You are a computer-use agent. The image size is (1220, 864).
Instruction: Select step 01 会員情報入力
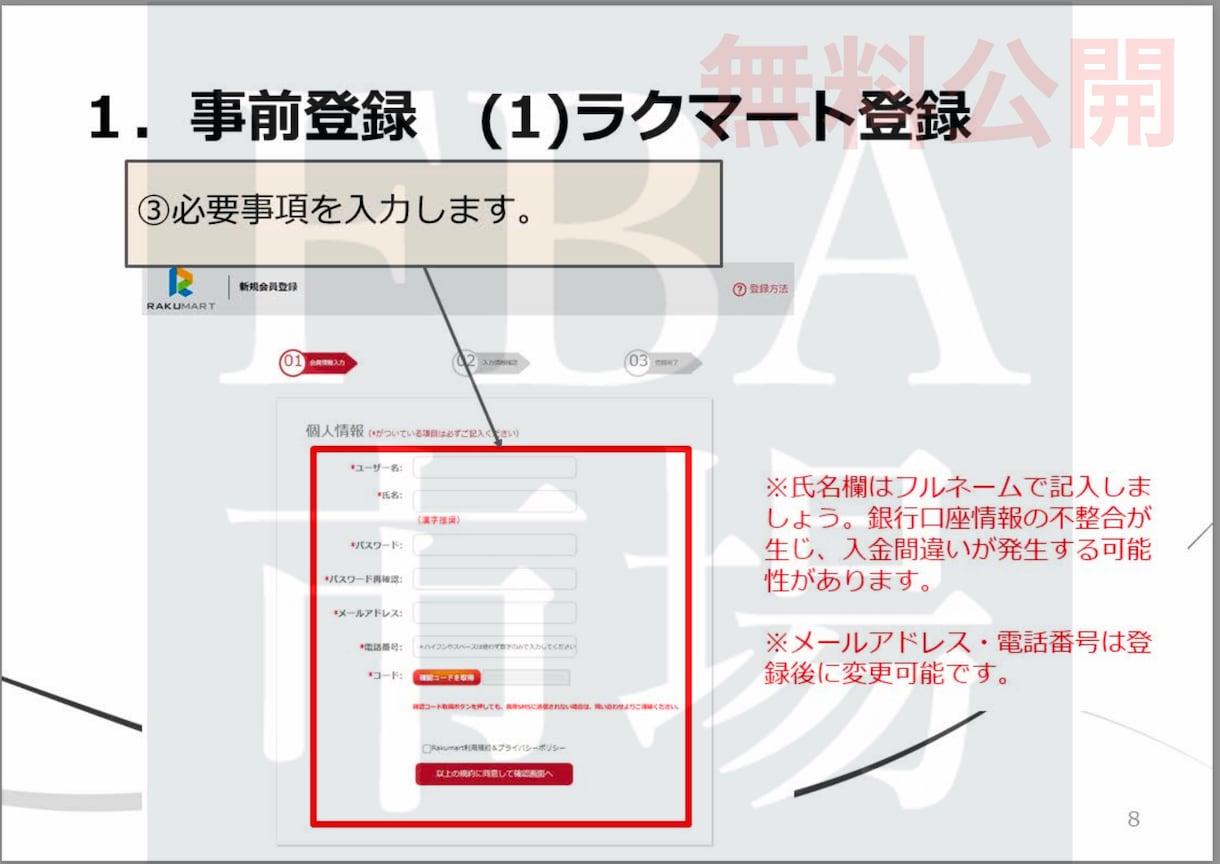[x=318, y=363]
